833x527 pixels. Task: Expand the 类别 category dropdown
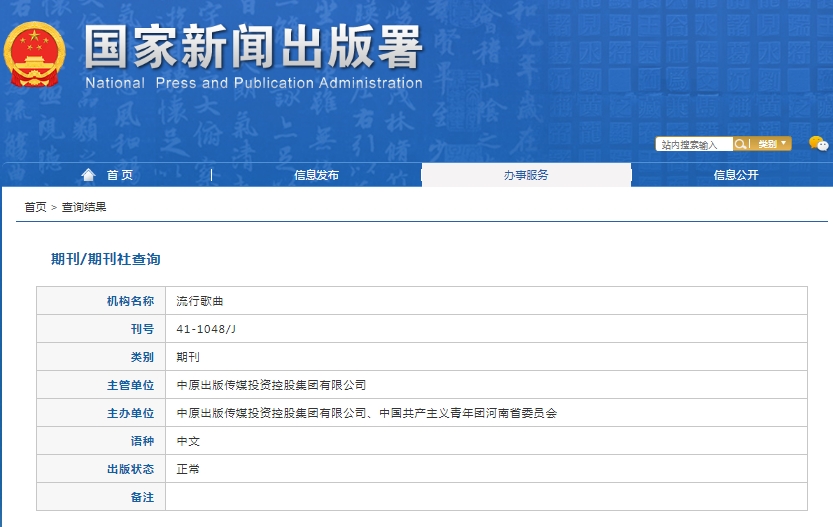pos(772,144)
